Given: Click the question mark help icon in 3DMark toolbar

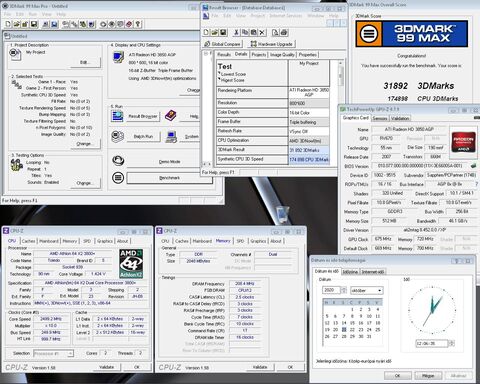Looking at the screenshot, I should click(x=138, y=24).
